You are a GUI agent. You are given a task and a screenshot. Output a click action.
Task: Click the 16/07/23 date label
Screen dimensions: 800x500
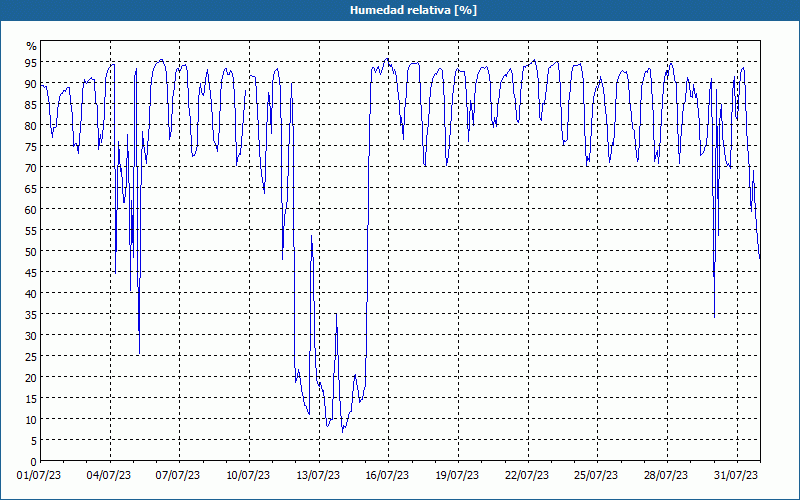(x=388, y=475)
